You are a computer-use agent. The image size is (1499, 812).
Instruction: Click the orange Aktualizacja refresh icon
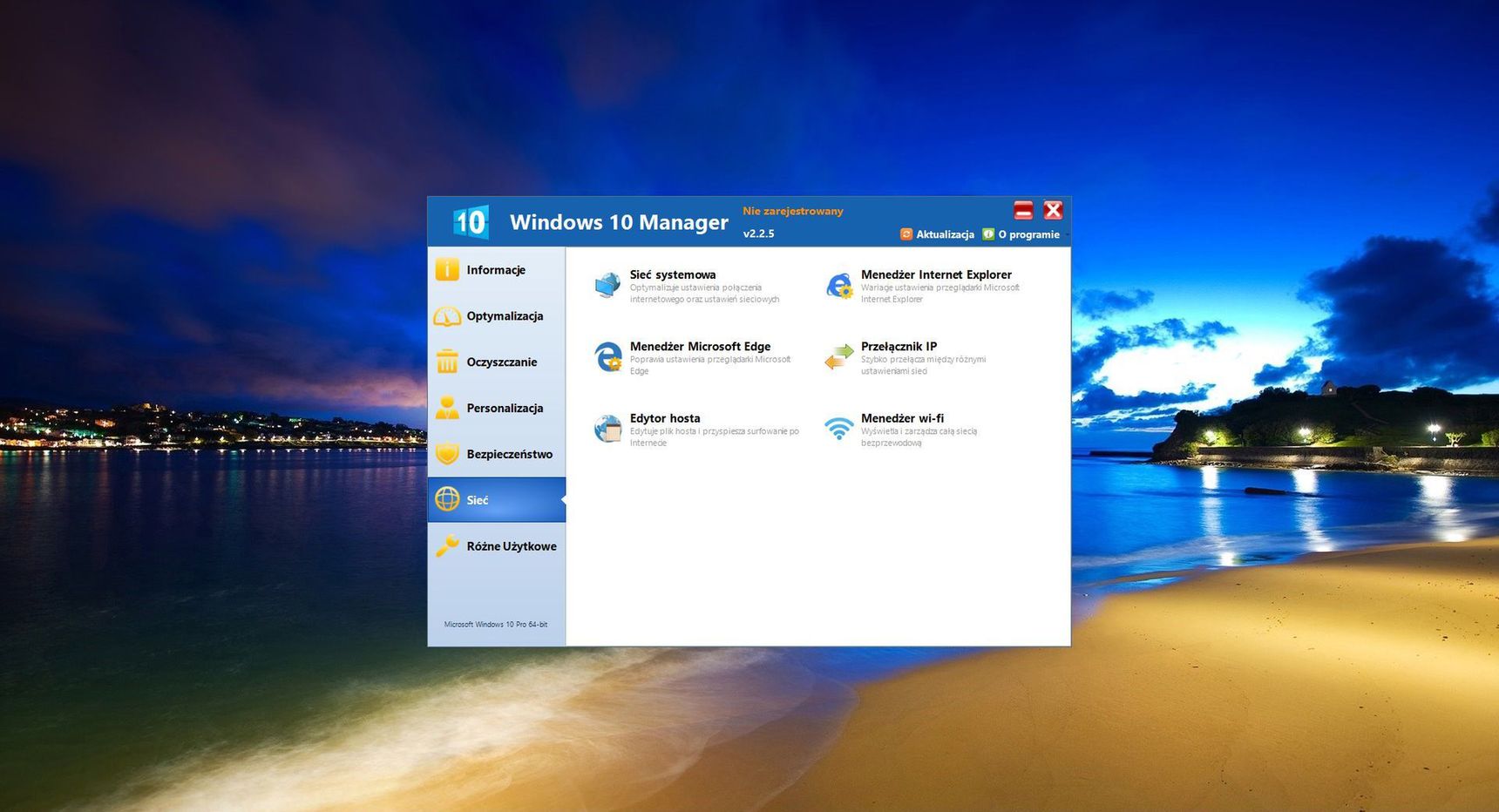906,234
